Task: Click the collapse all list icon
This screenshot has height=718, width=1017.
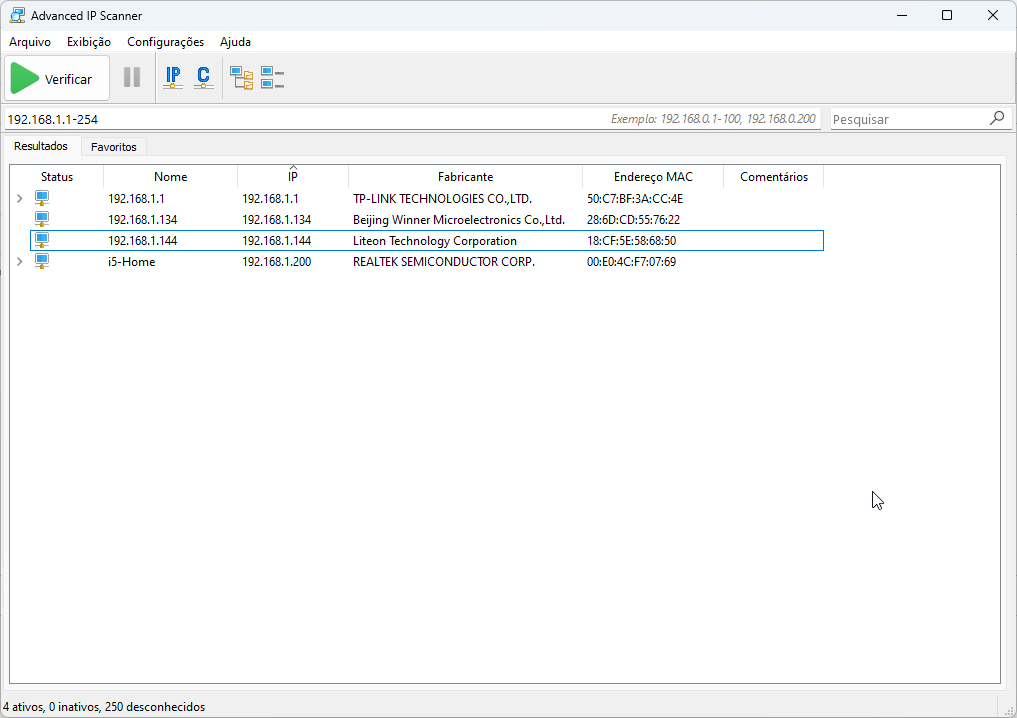Action: tap(272, 78)
